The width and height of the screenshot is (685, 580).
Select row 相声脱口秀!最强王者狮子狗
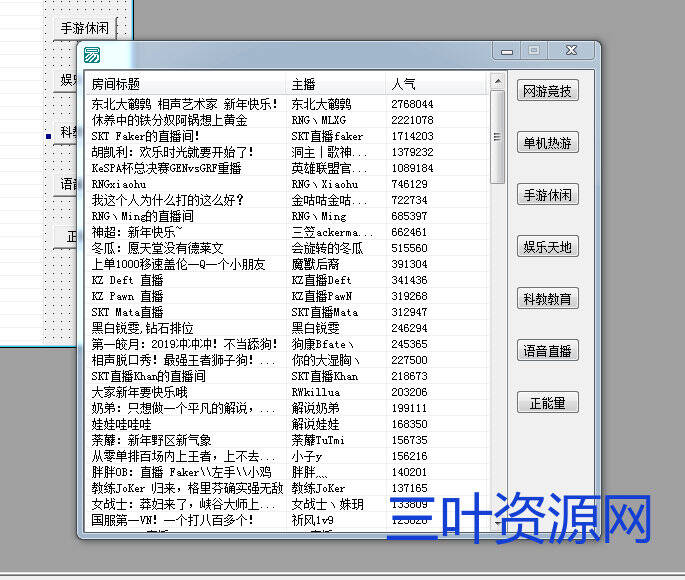(x=286, y=360)
